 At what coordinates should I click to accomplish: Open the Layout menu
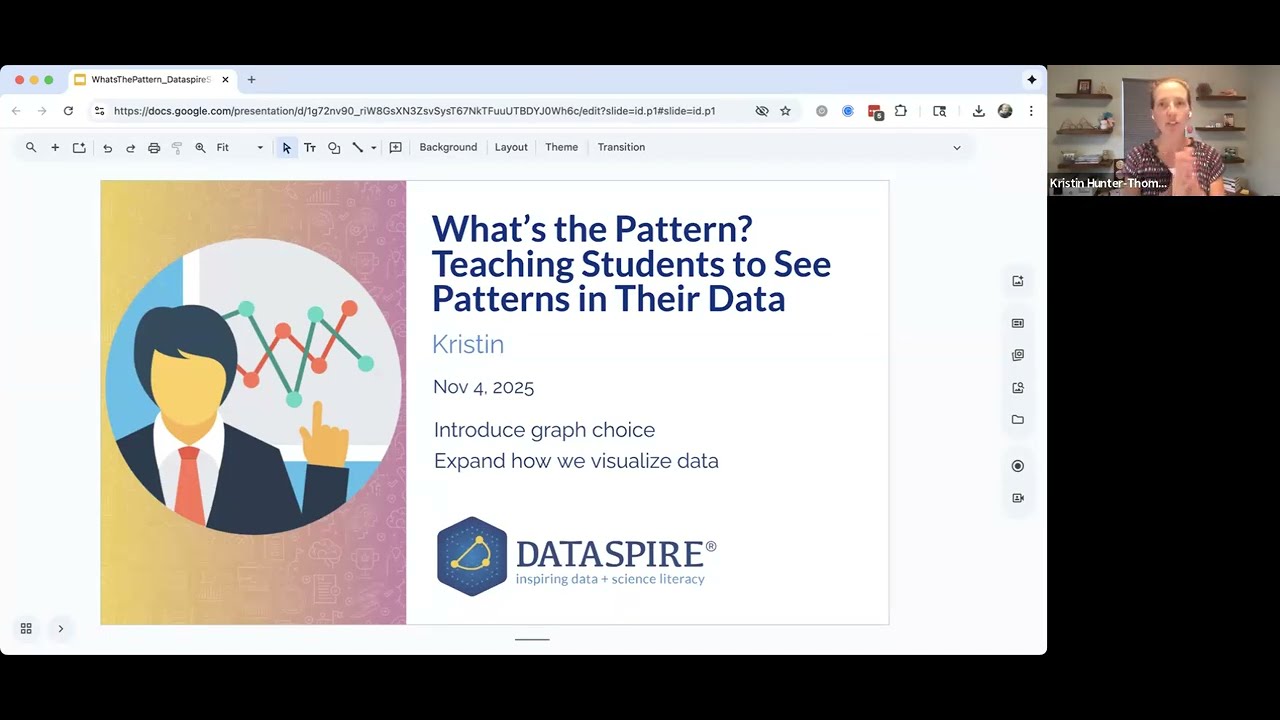(x=511, y=147)
